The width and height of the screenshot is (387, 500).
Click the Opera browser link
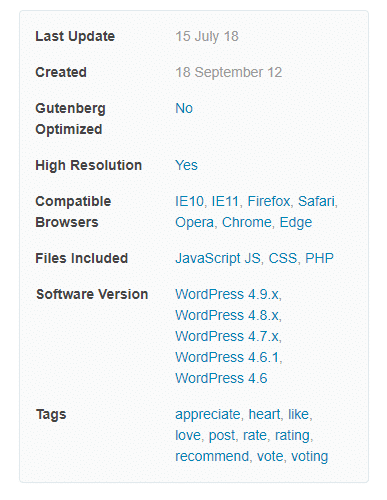click(x=194, y=222)
